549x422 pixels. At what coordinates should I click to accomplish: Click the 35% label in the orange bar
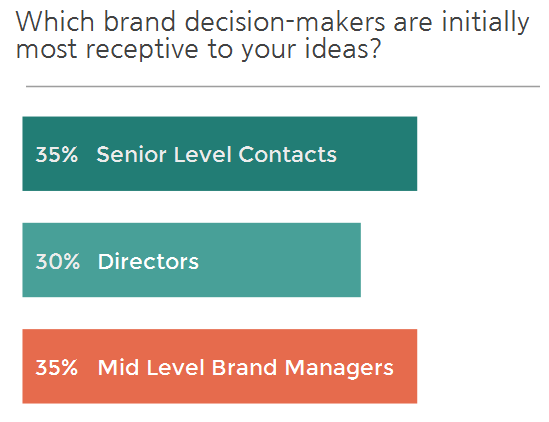(57, 367)
